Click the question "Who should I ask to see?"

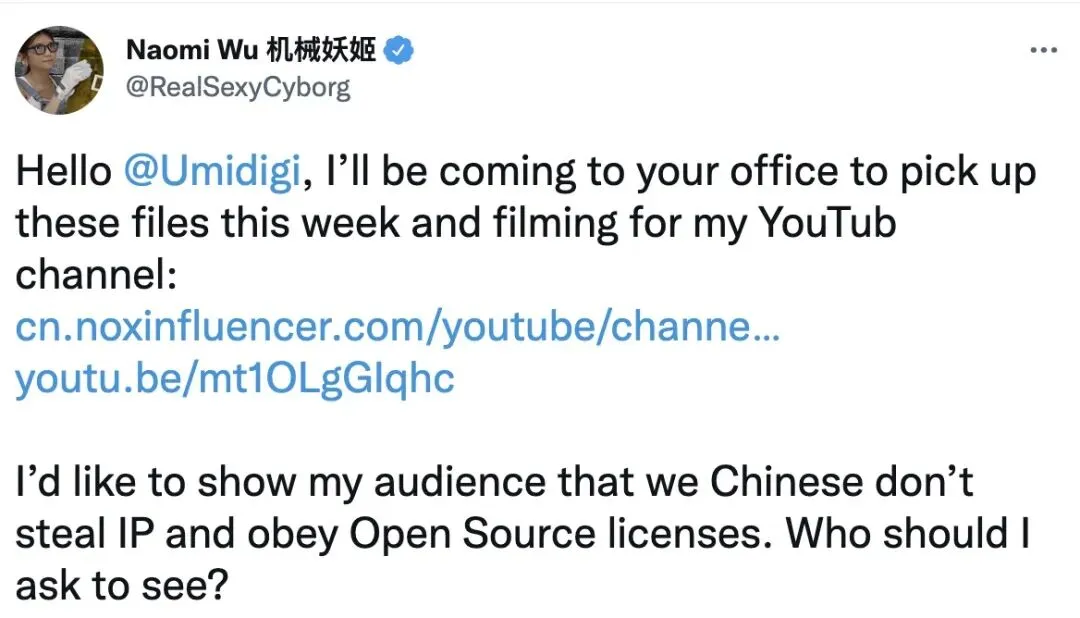click(523, 559)
